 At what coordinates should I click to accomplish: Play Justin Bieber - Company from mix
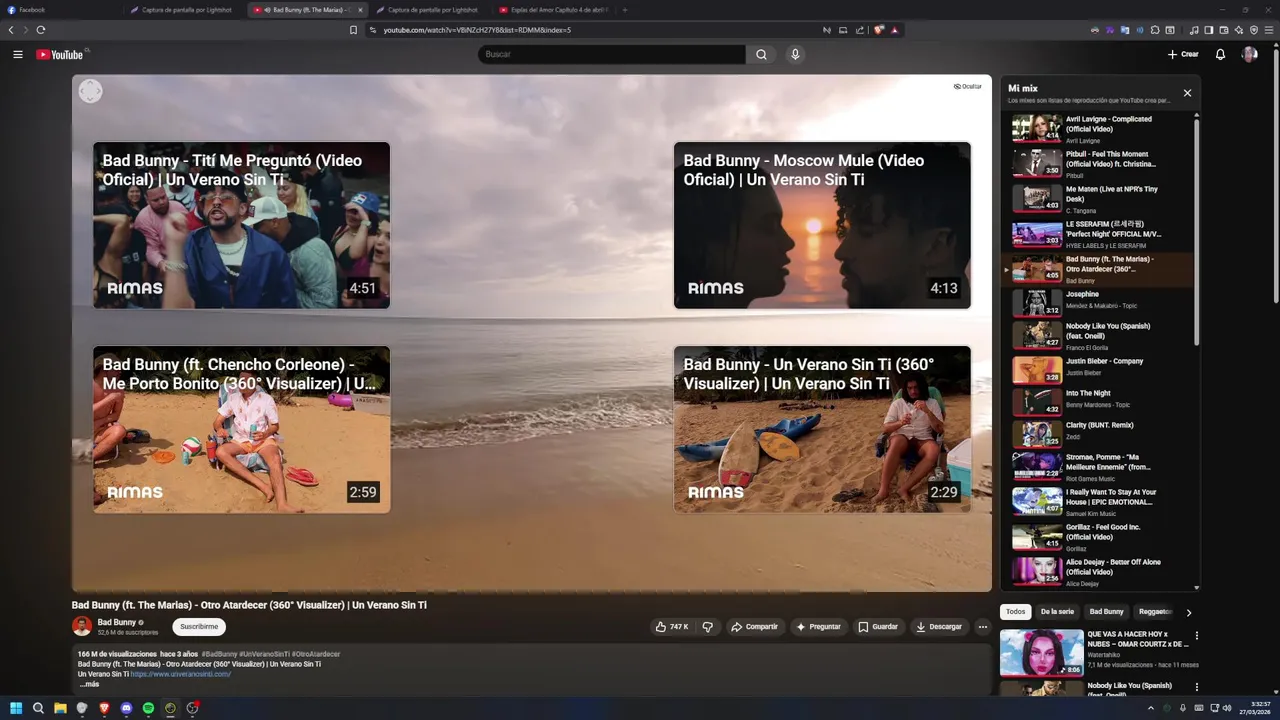pyautogui.click(x=1098, y=369)
